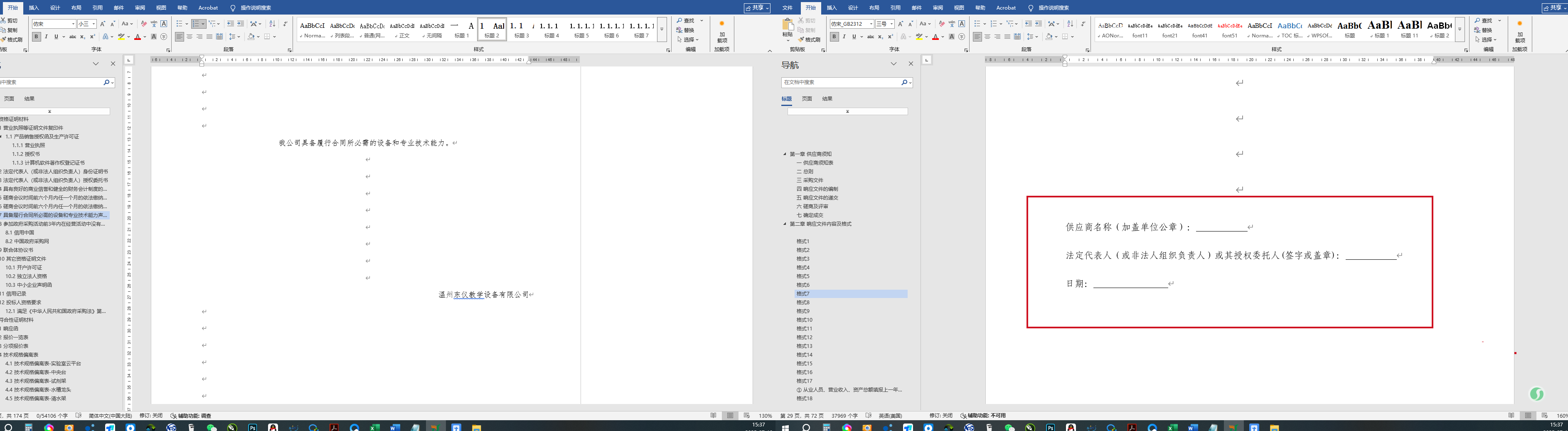Toggle Bold in the right Word window

coord(834,37)
